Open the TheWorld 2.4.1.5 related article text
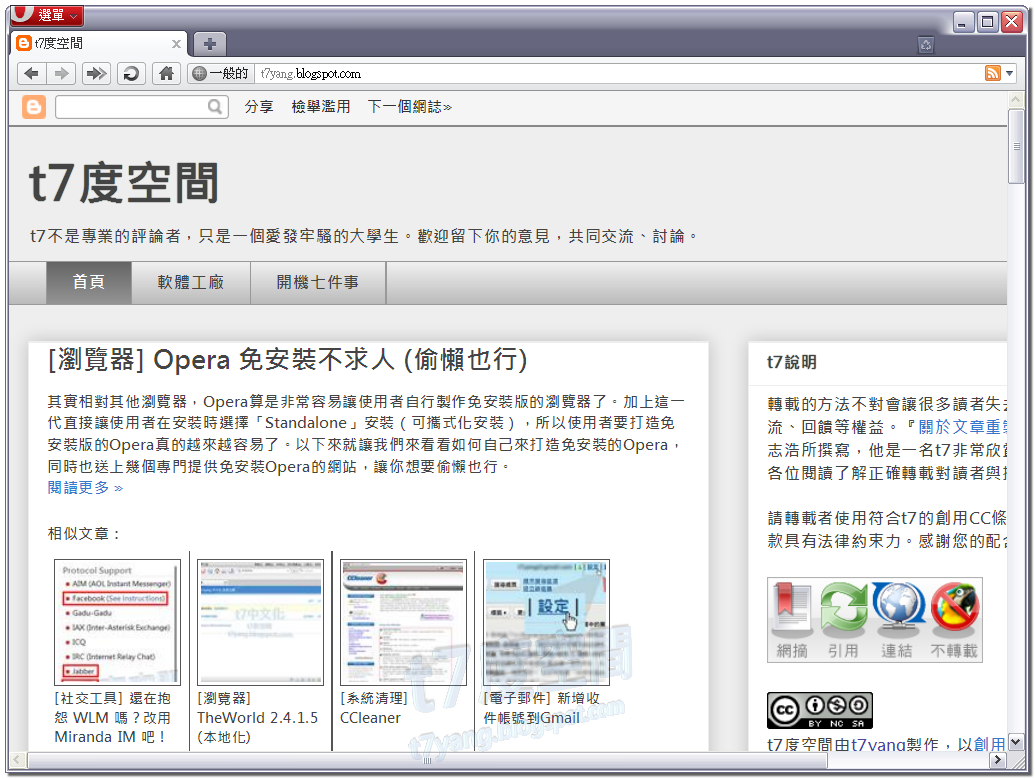 pos(257,718)
